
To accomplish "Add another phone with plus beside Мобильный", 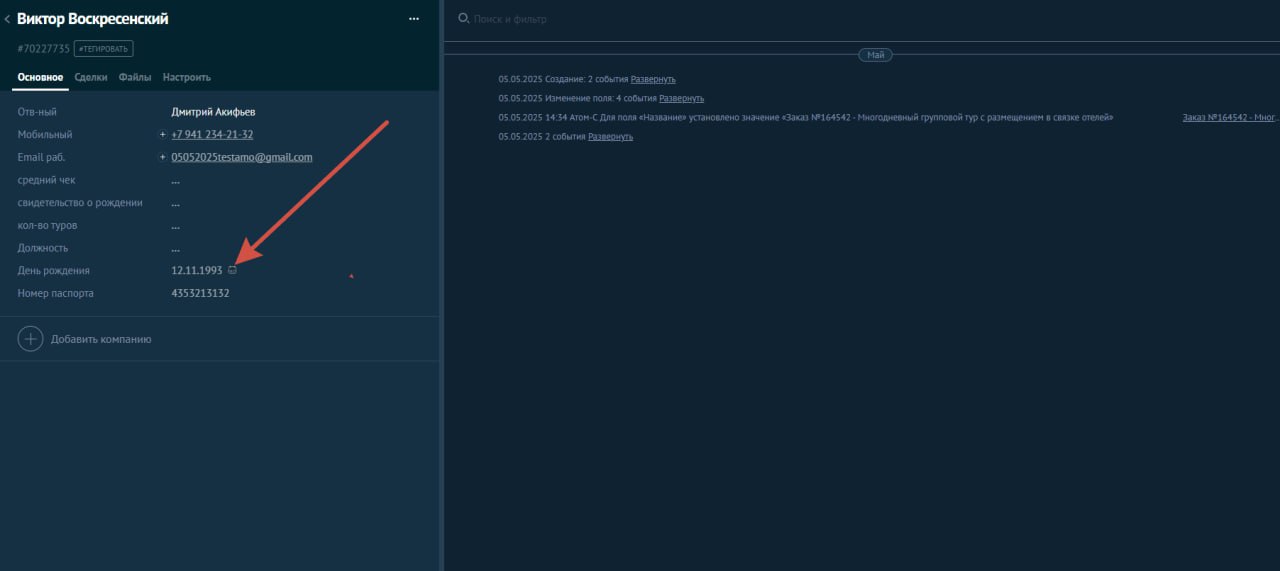I will (x=163, y=134).
